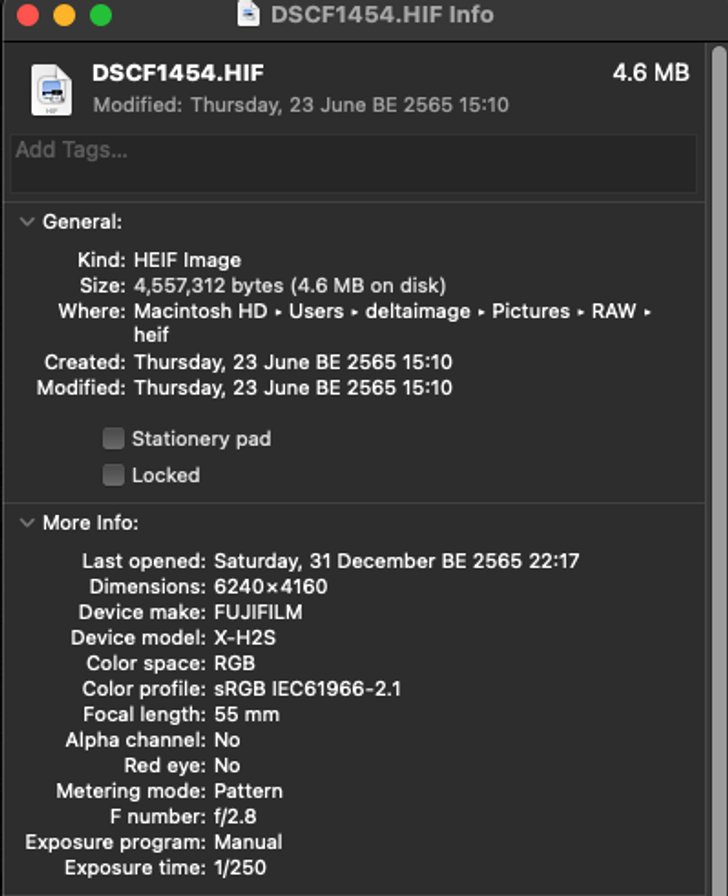
Task: Click the HIF file thumbnail icon
Action: (51, 88)
